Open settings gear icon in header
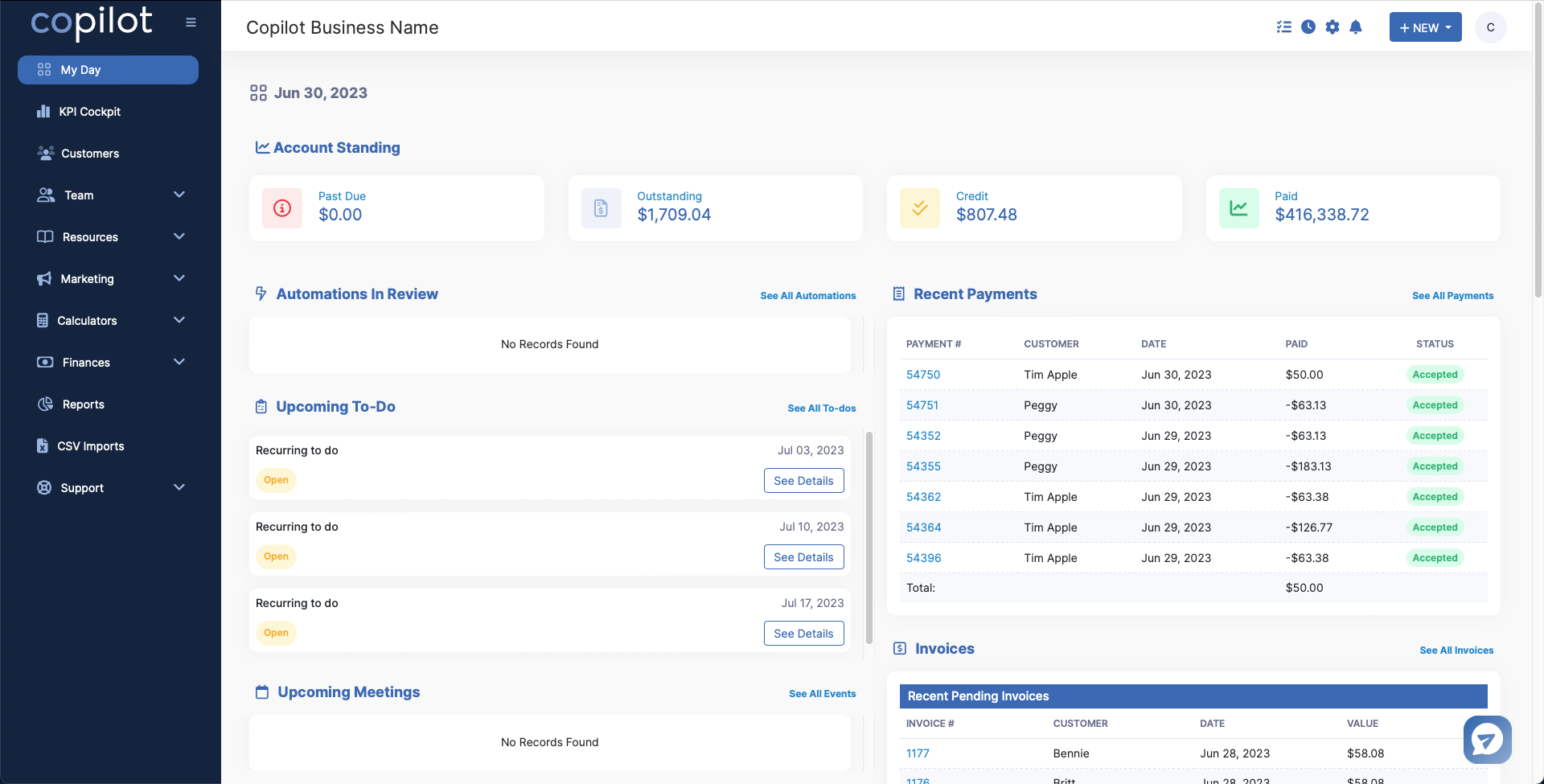This screenshot has width=1544, height=784. point(1333,27)
